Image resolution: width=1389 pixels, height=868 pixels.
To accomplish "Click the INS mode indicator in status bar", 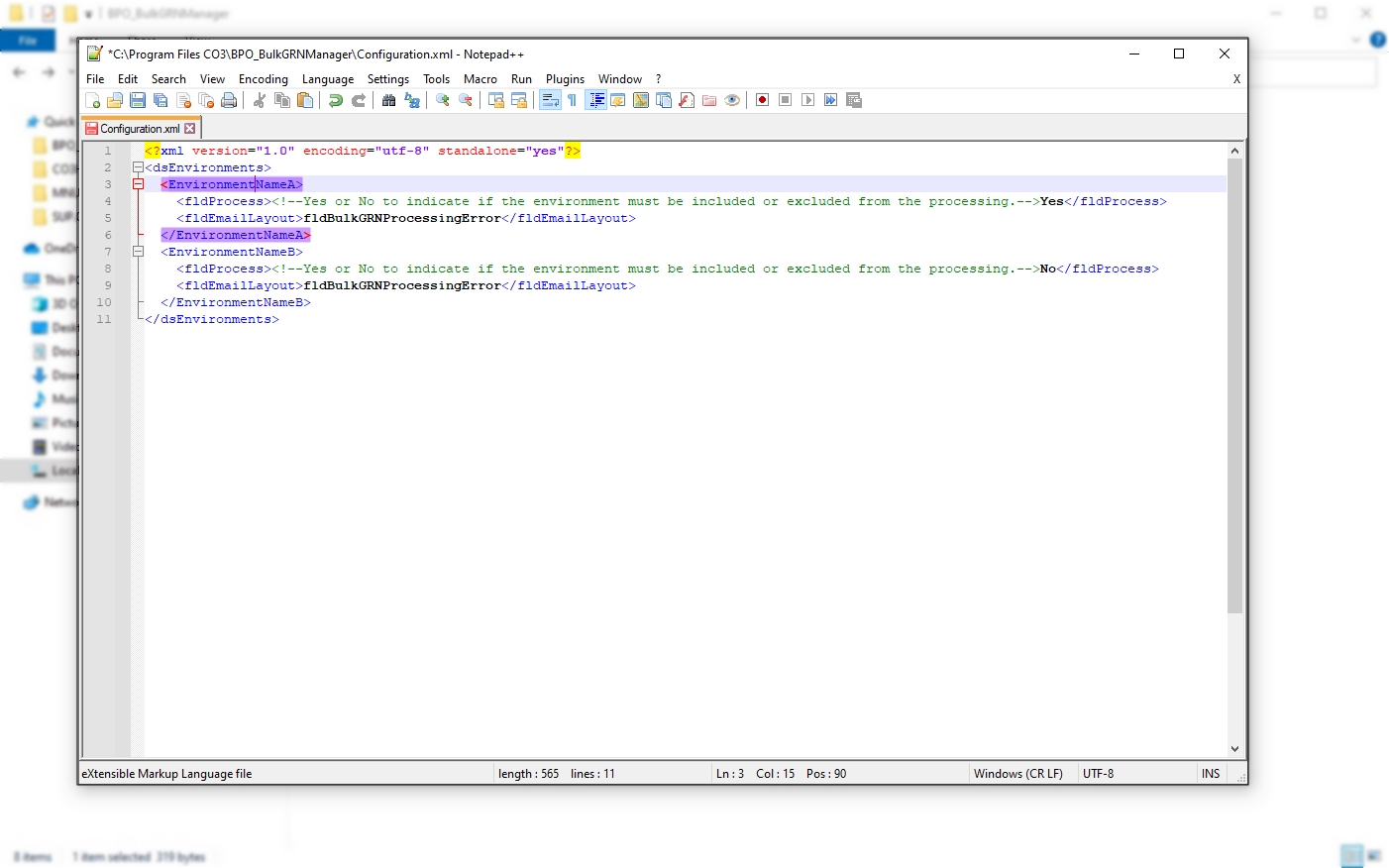I will pyautogui.click(x=1211, y=774).
